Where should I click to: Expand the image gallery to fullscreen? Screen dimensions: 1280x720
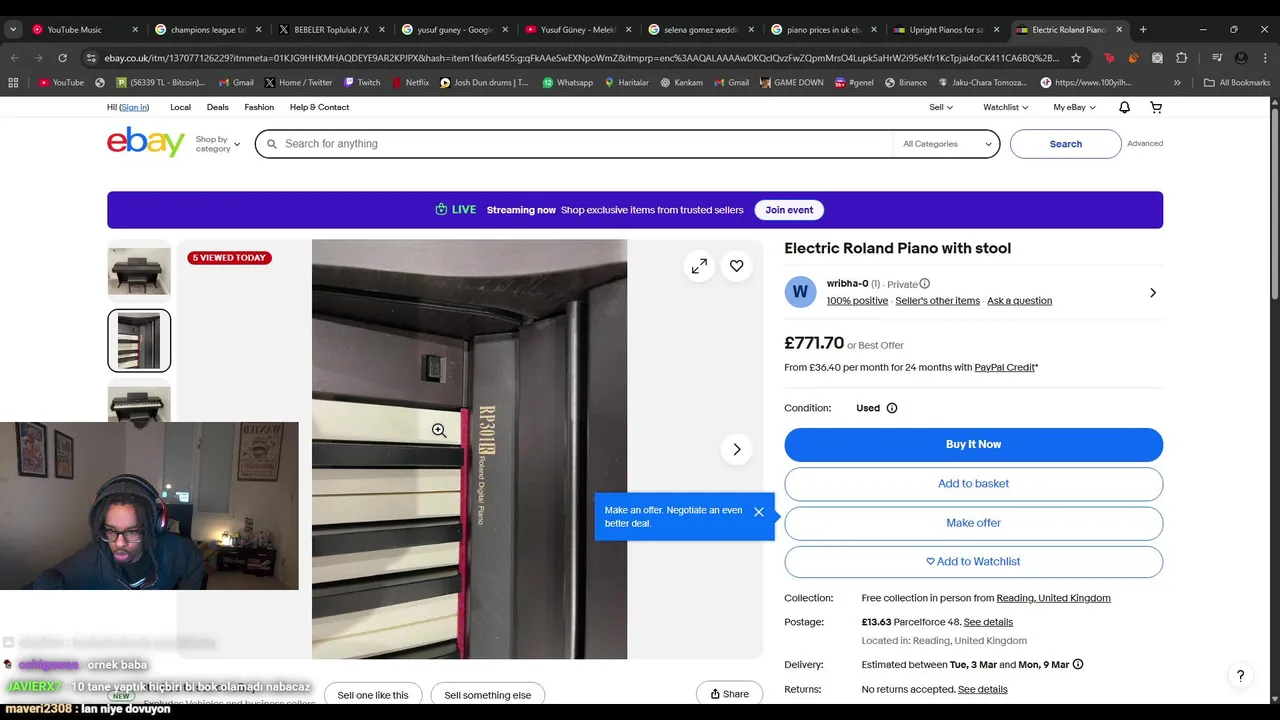pos(699,266)
